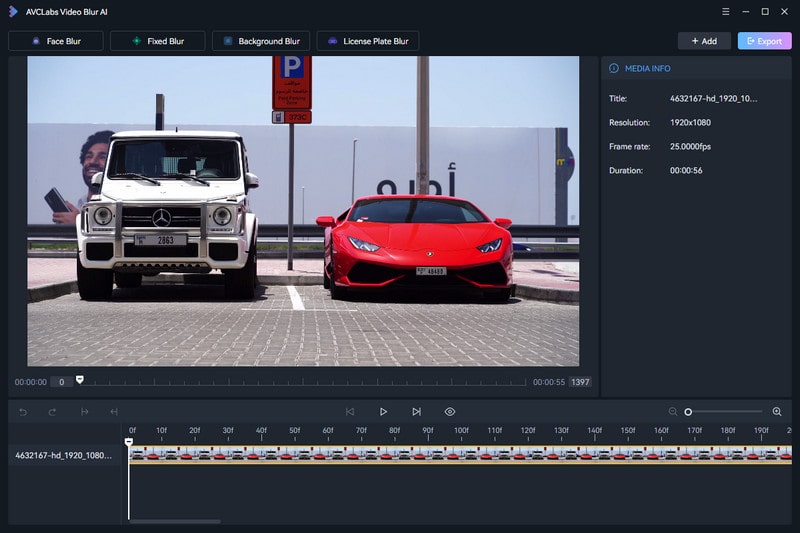Toggle the preview eye icon
800x533 pixels.
pyautogui.click(x=449, y=412)
